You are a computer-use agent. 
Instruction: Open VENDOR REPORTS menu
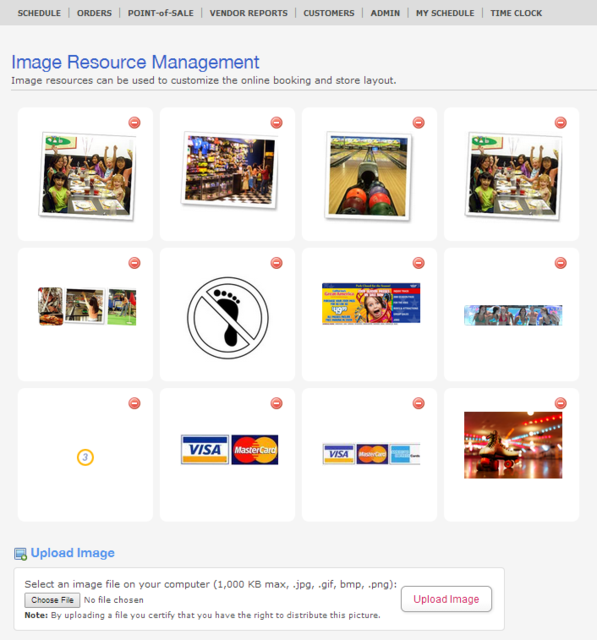click(x=249, y=13)
